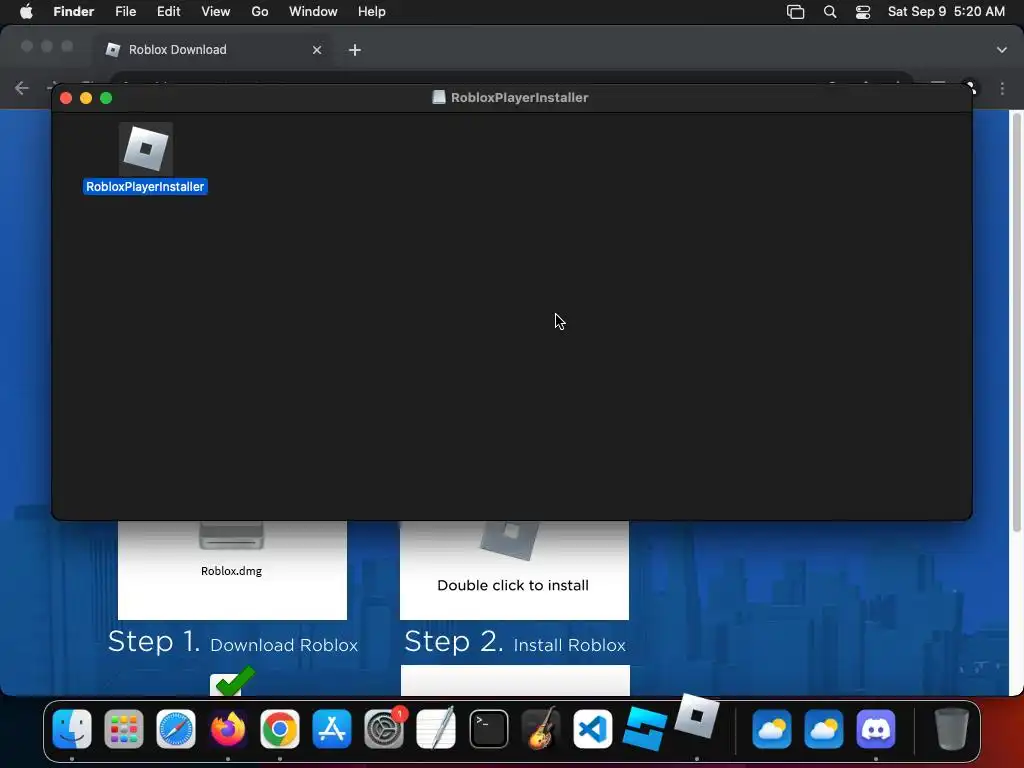
Task: Open the browser three-dot menu
Action: click(1002, 88)
